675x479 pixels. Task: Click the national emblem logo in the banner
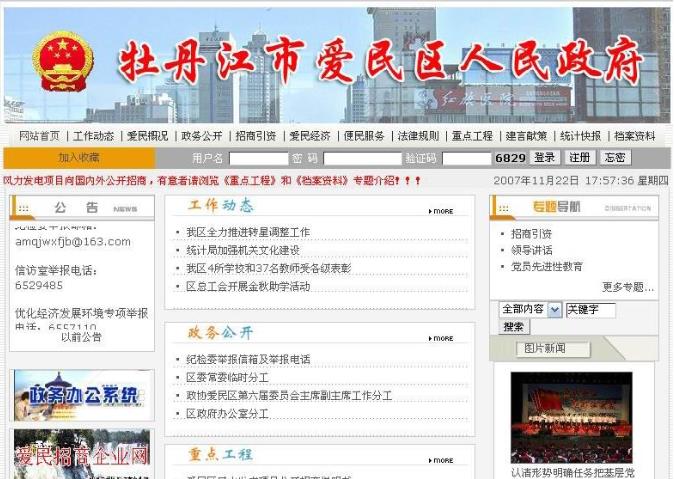pyautogui.click(x=62, y=62)
